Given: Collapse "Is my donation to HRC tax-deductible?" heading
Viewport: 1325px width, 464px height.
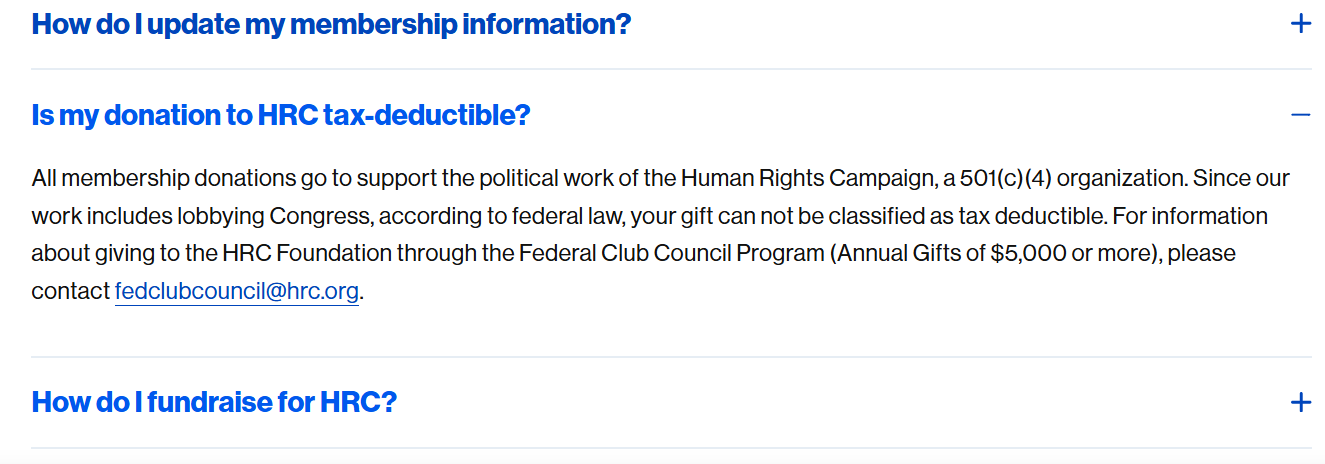Looking at the screenshot, I should pos(281,115).
